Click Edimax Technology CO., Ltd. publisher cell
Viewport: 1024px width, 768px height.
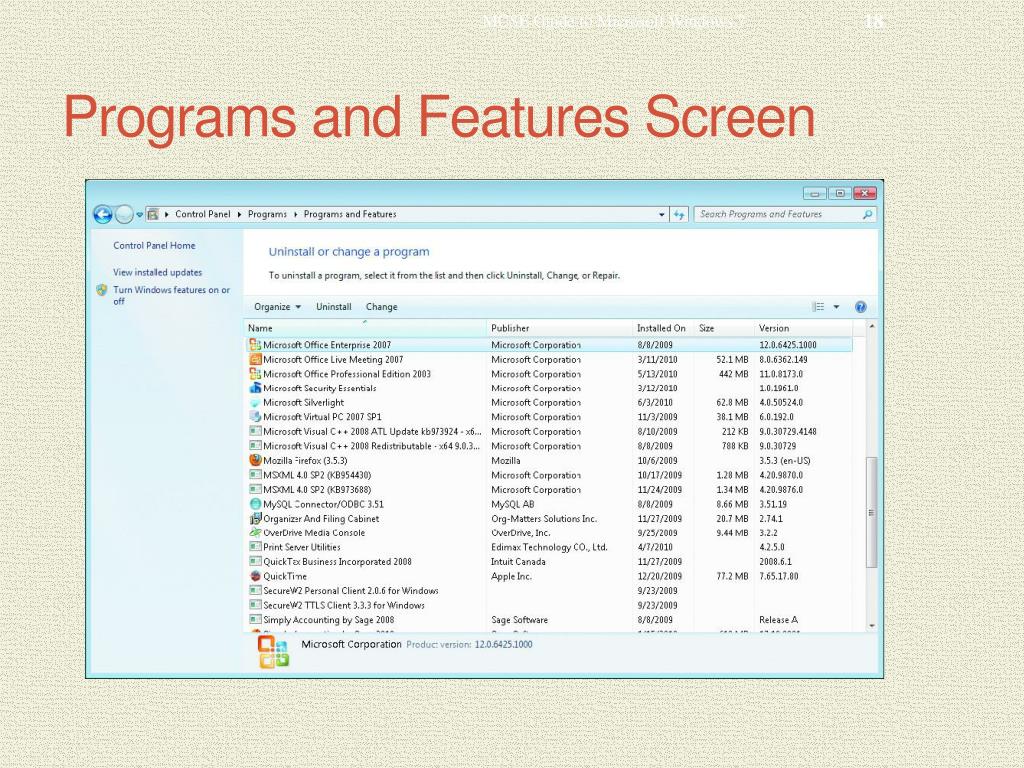(549, 547)
